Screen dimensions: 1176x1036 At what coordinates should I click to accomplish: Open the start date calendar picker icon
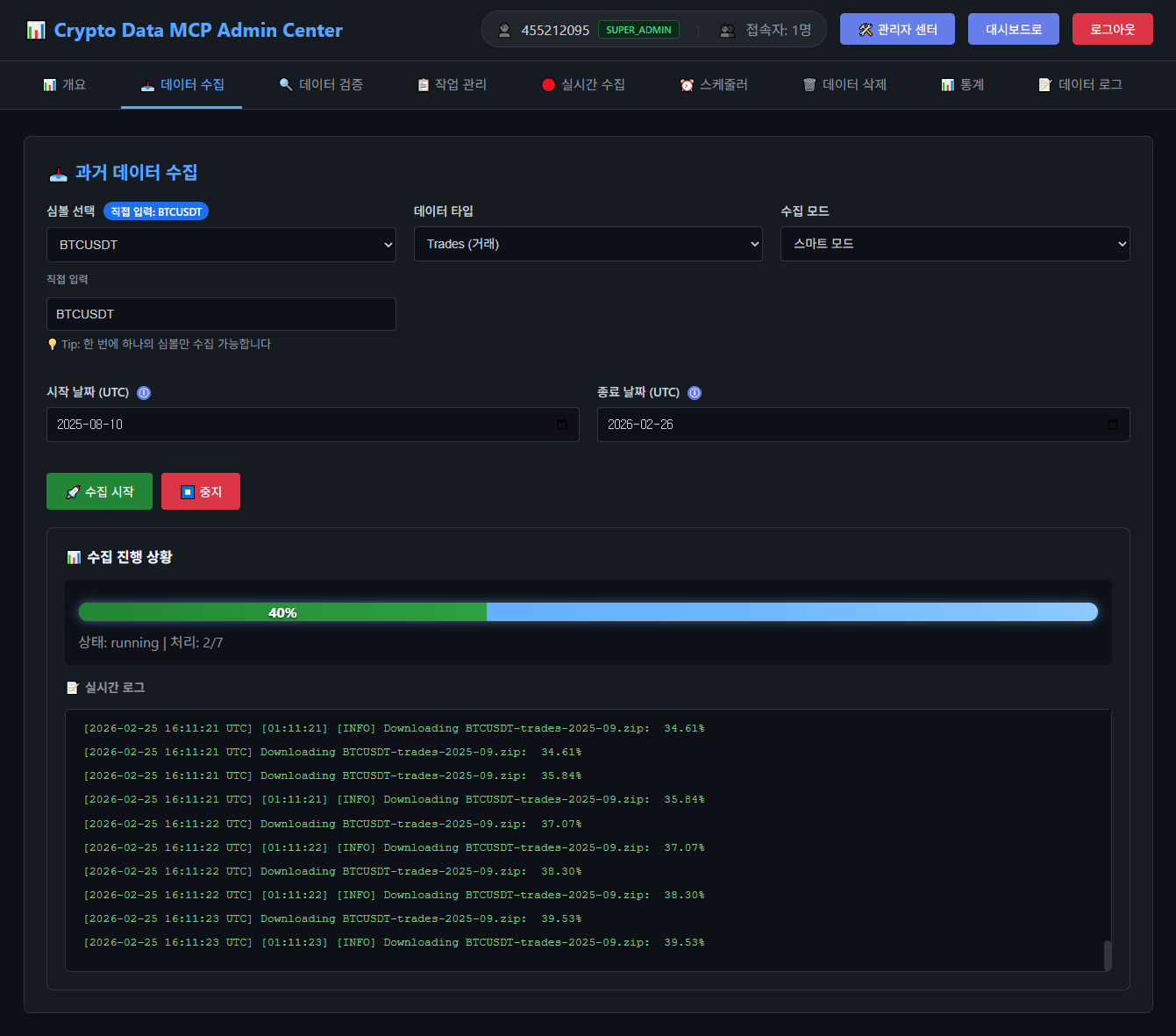point(562,425)
